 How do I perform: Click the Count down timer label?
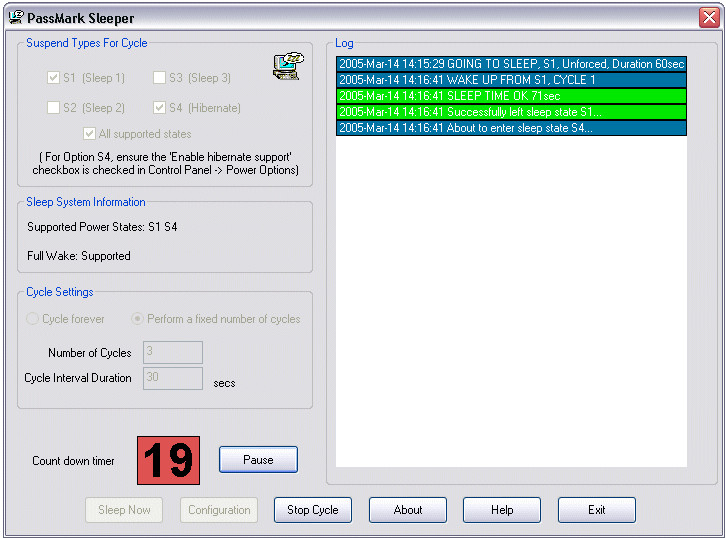coord(73,461)
